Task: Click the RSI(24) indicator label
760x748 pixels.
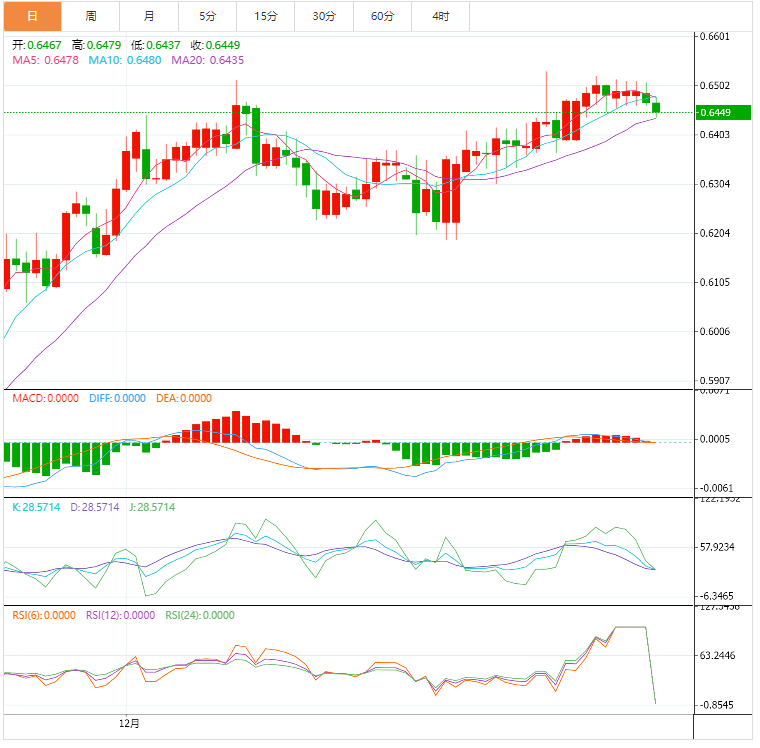Action: tap(200, 616)
